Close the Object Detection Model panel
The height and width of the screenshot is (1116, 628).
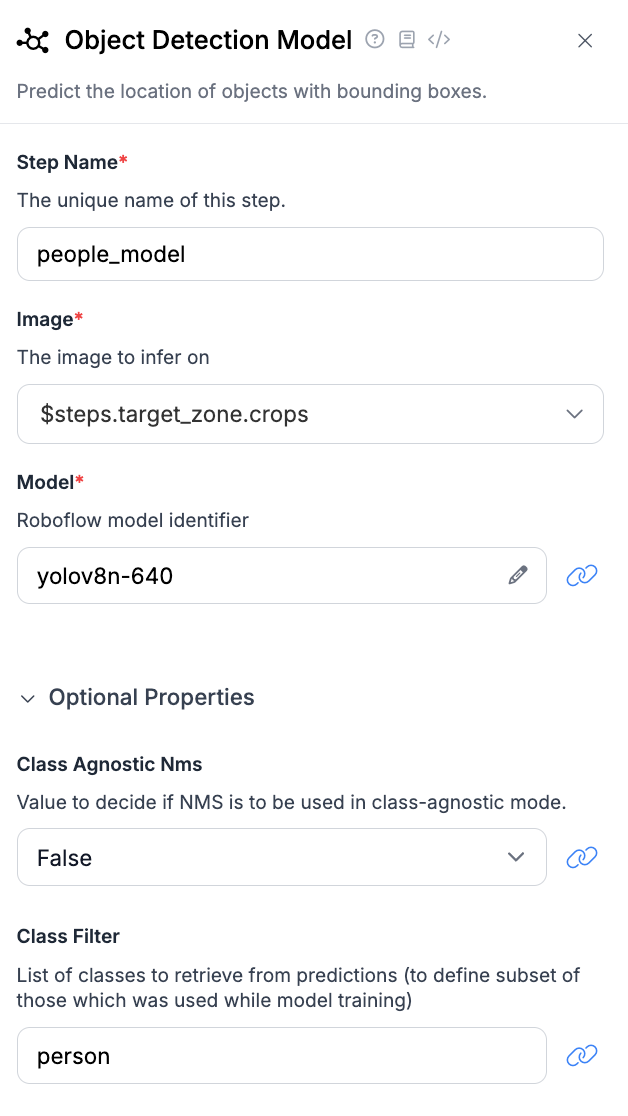tap(586, 41)
